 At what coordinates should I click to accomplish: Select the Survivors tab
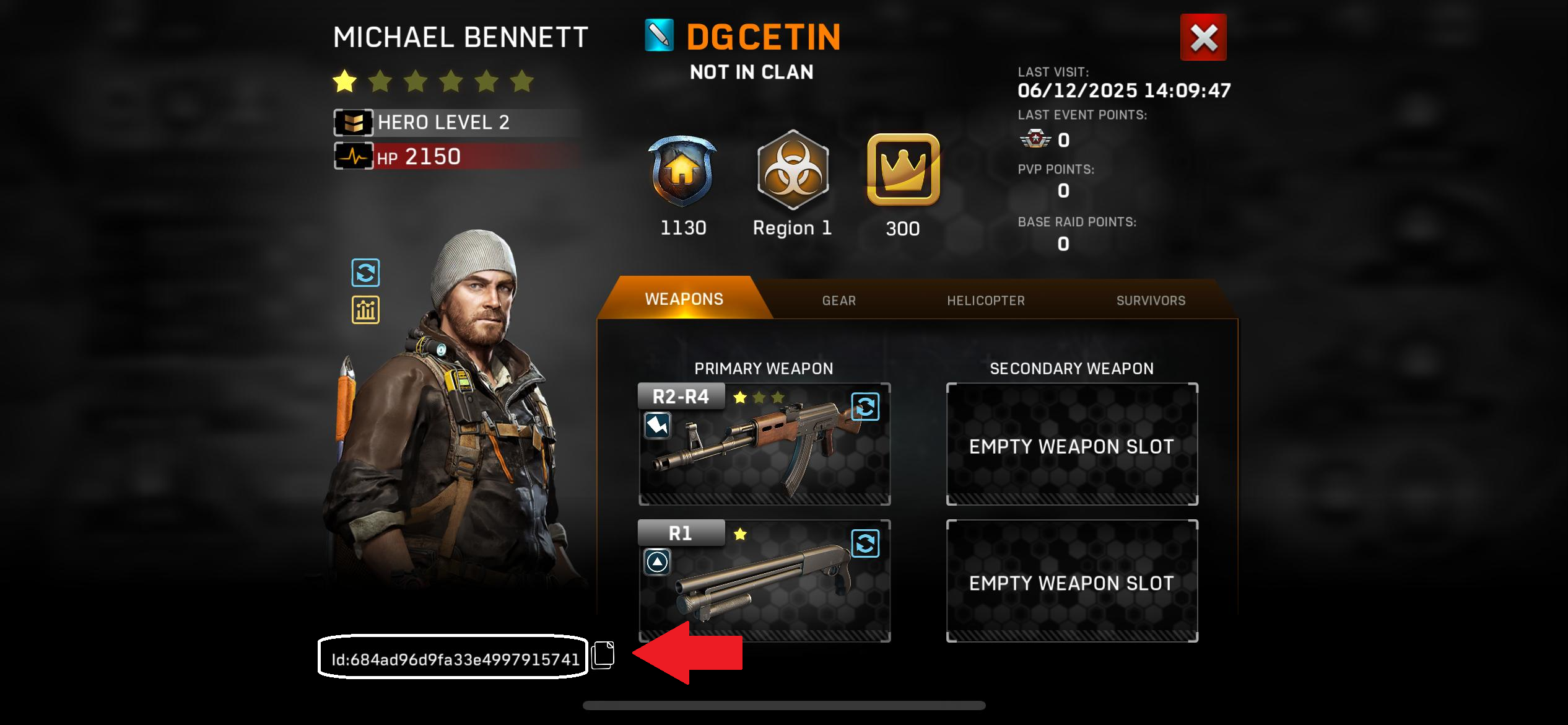1151,301
